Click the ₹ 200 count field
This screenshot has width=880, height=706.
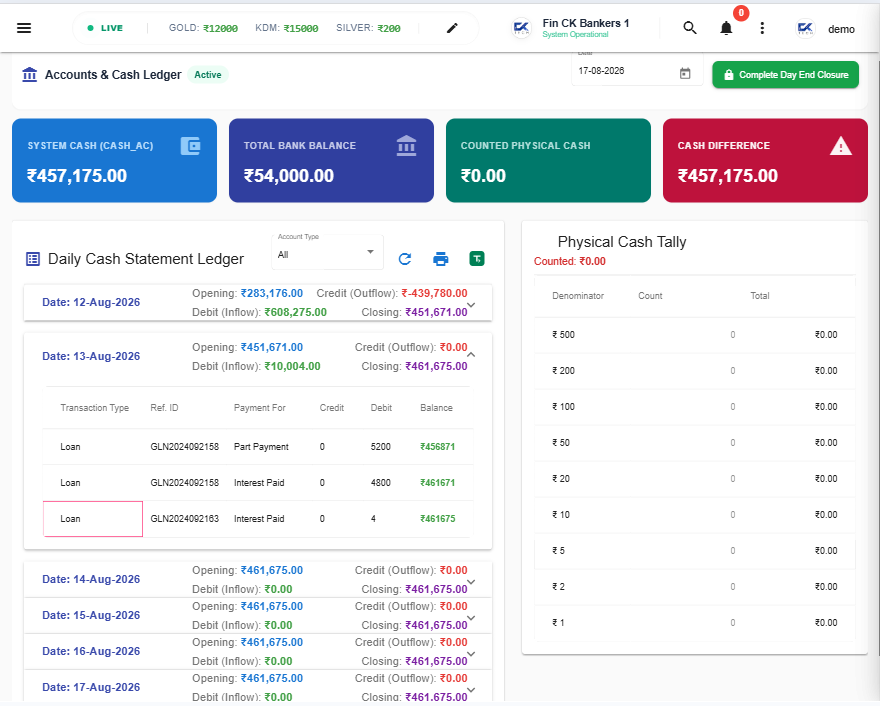732,371
